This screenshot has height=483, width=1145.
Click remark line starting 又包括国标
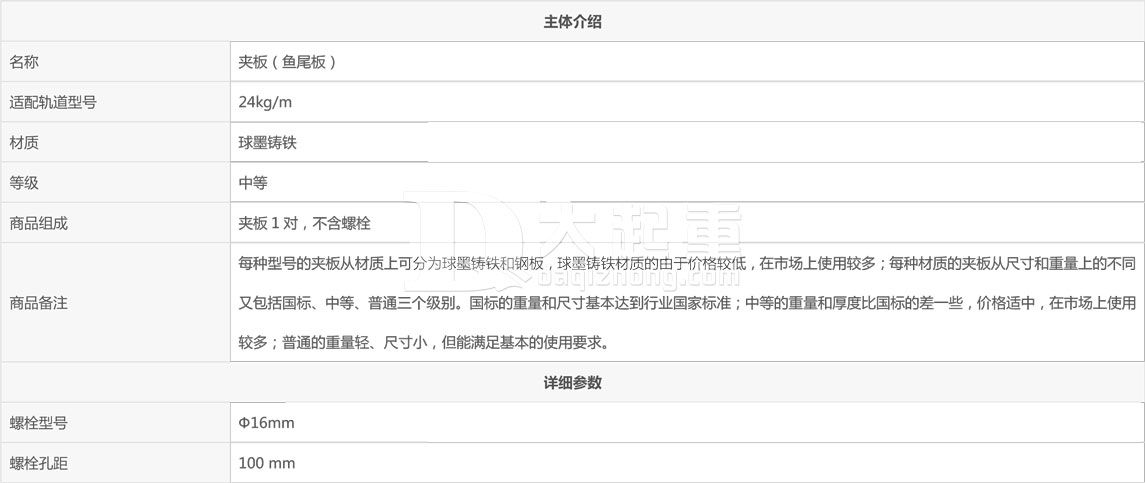(687, 303)
